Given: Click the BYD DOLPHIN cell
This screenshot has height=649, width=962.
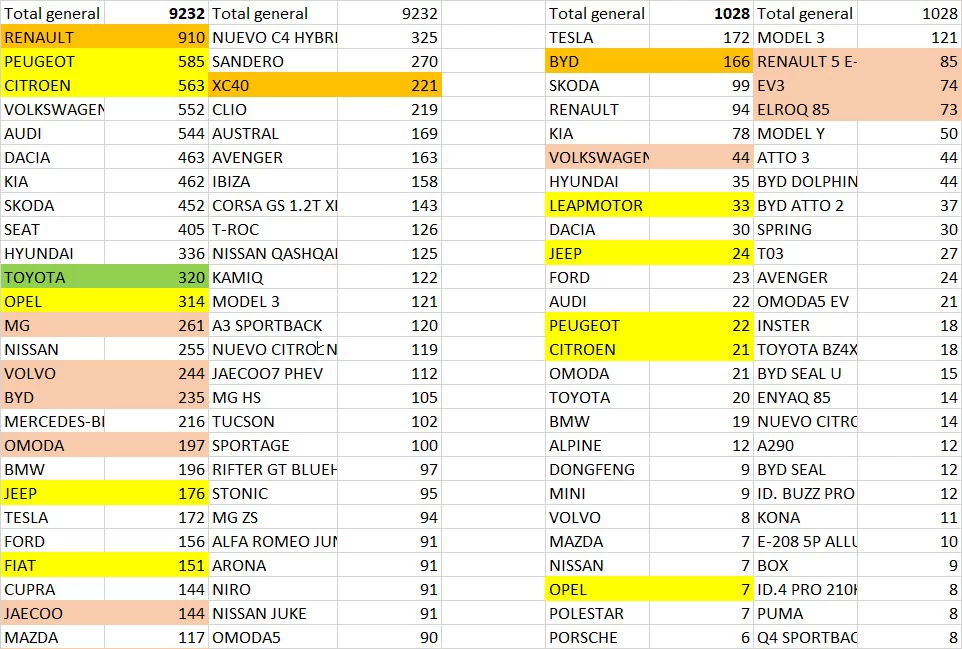Looking at the screenshot, I should click(806, 182).
